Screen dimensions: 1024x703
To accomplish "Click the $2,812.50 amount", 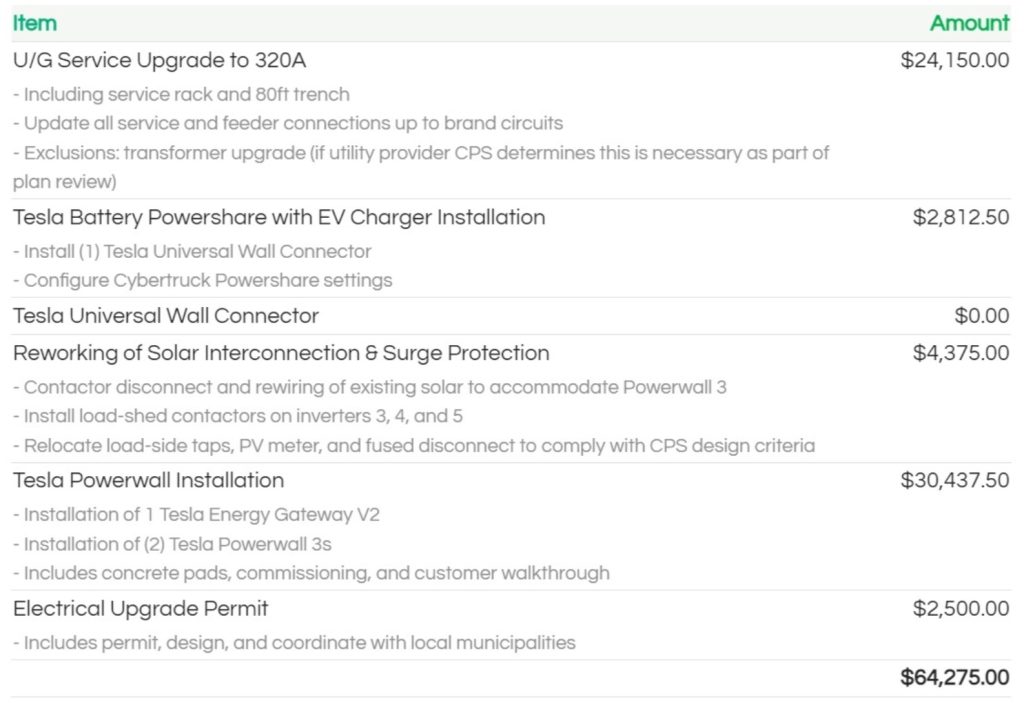I will (961, 217).
